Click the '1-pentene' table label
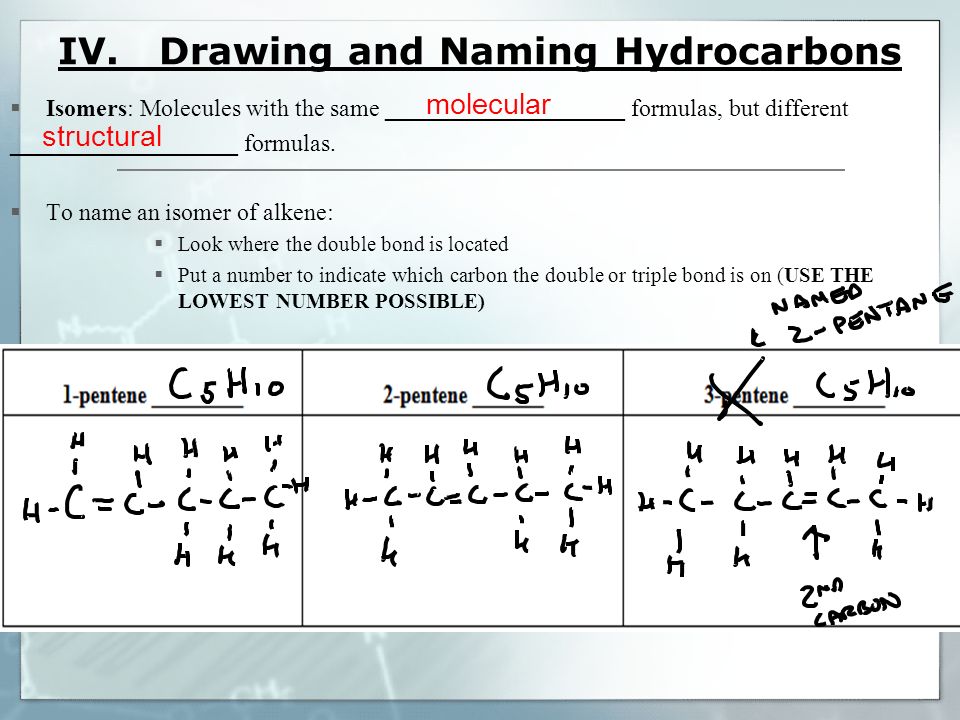Viewport: 960px width, 720px height. click(x=105, y=395)
